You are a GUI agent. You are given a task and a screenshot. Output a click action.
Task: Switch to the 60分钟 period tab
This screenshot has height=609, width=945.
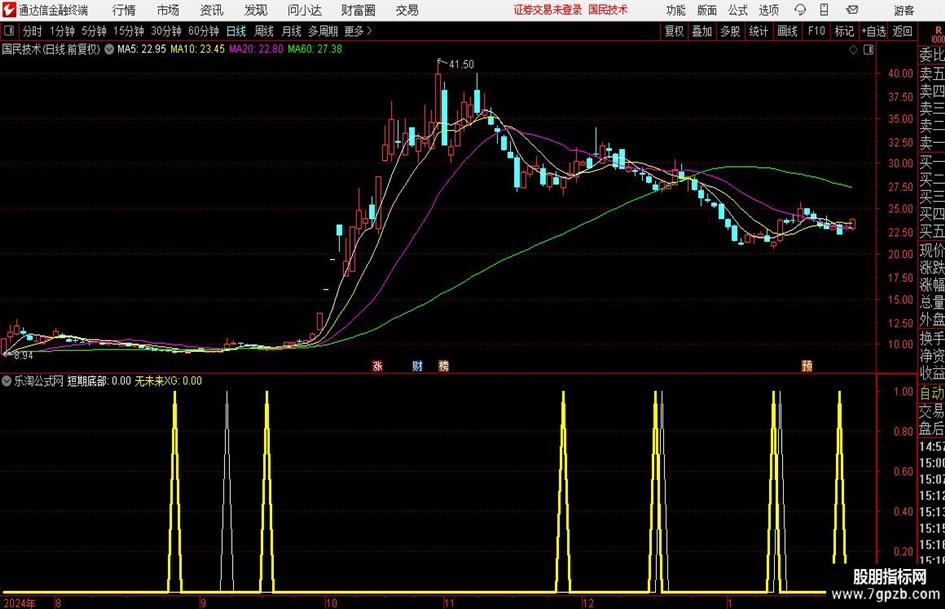pos(204,31)
